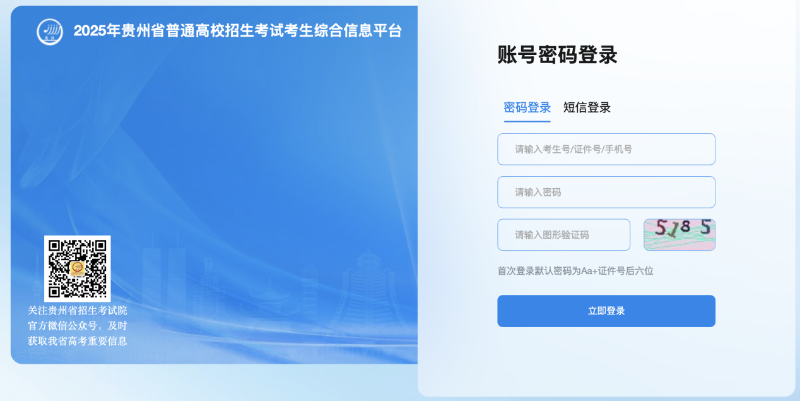Switch to the 密码登录 tab
The width and height of the screenshot is (800, 401).
coord(527,108)
